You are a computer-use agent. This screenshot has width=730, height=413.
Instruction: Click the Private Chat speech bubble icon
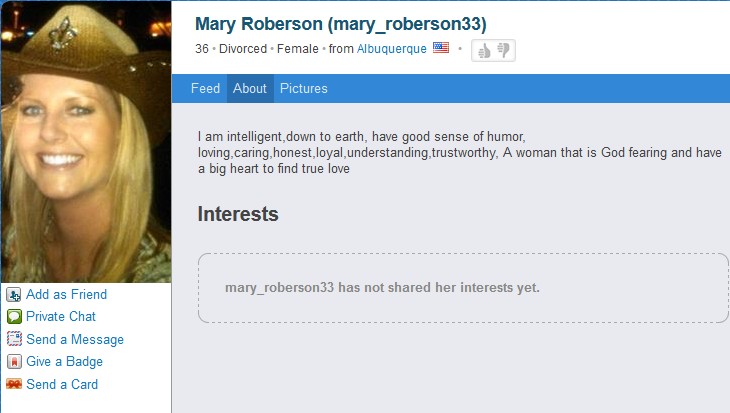click(14, 317)
